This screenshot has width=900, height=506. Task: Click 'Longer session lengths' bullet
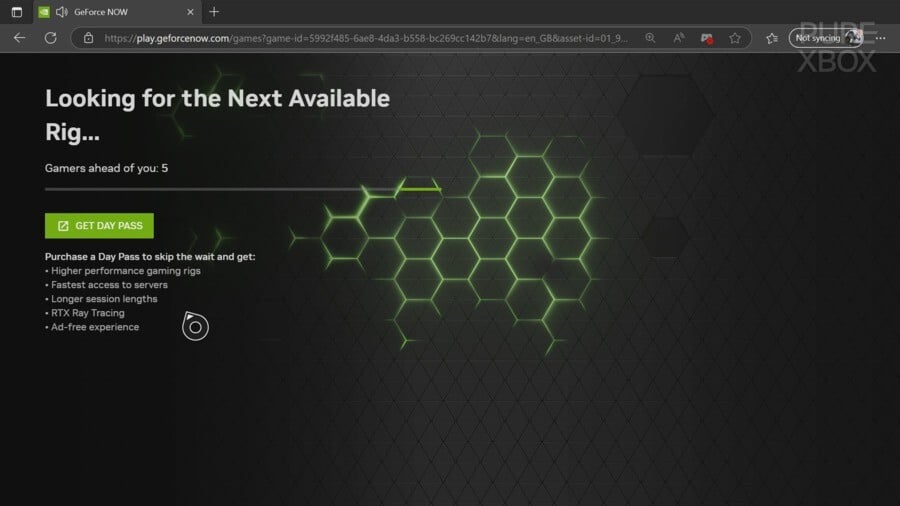[101, 299]
